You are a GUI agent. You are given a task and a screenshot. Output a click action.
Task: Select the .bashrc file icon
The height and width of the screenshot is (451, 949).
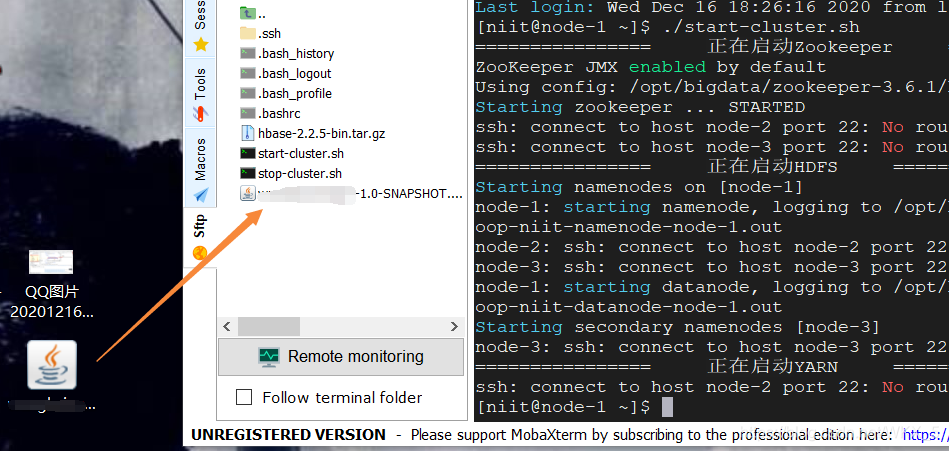[248, 113]
